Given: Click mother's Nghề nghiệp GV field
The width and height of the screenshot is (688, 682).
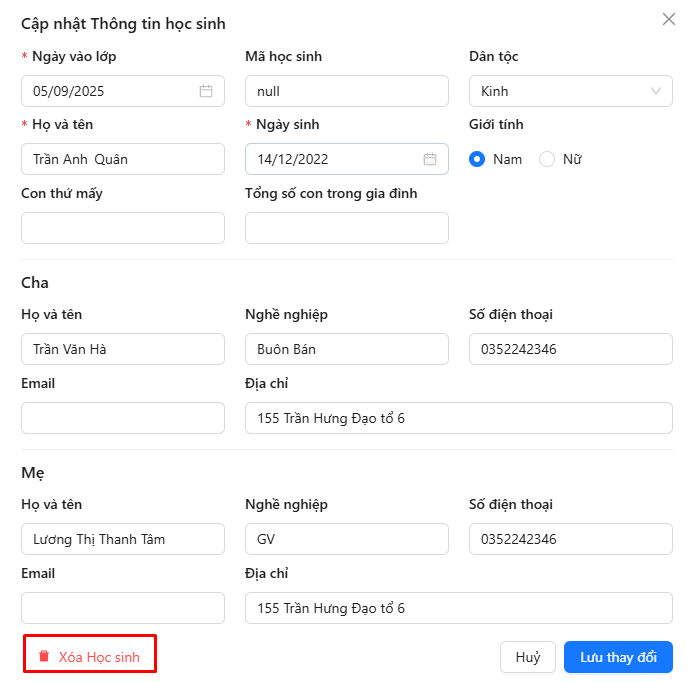Looking at the screenshot, I should click(346, 539).
